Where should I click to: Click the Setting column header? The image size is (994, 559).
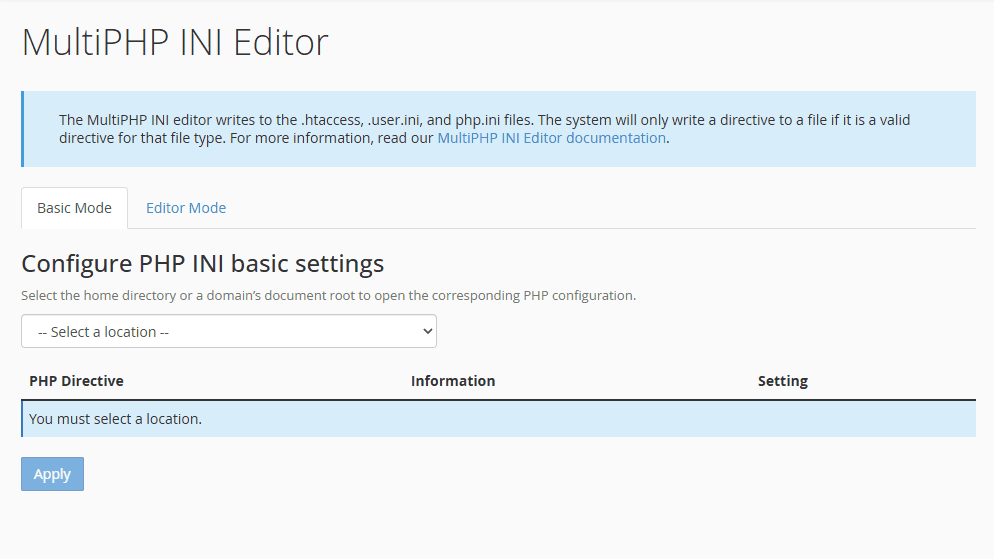coord(783,381)
